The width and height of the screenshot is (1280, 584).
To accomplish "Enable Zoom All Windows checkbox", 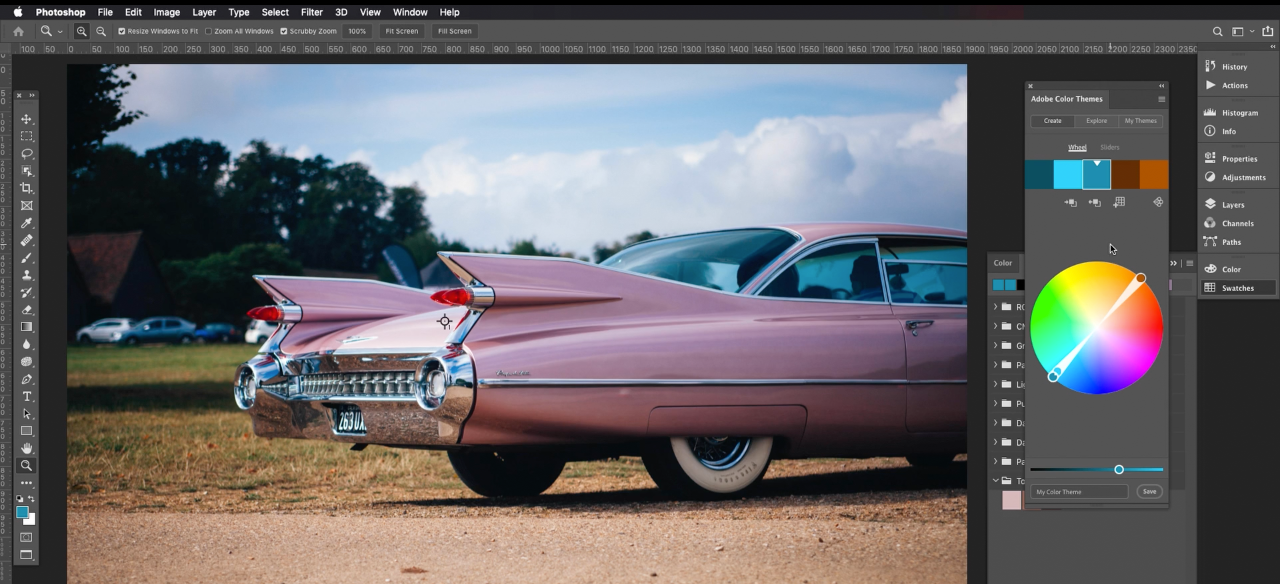I will pyautogui.click(x=209, y=31).
